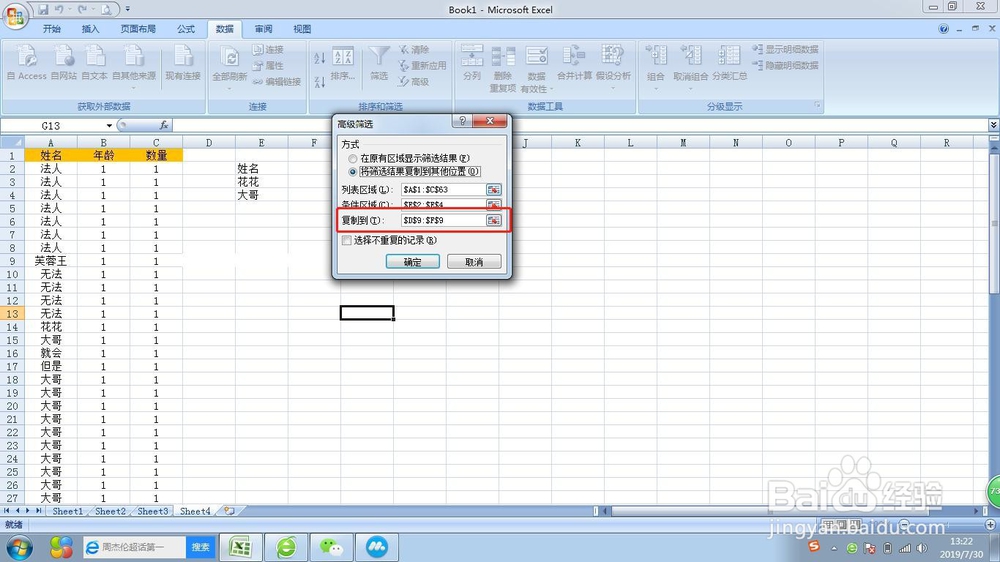Viewport: 1000px width, 562px height.
Task: Click WeChat icon in taskbar
Action: pyautogui.click(x=331, y=547)
